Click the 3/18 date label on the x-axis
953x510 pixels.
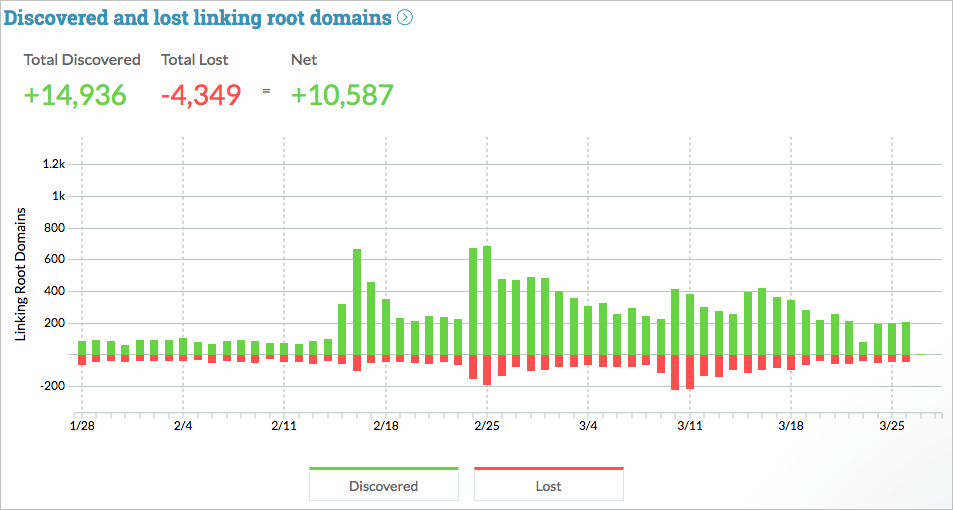coord(790,426)
